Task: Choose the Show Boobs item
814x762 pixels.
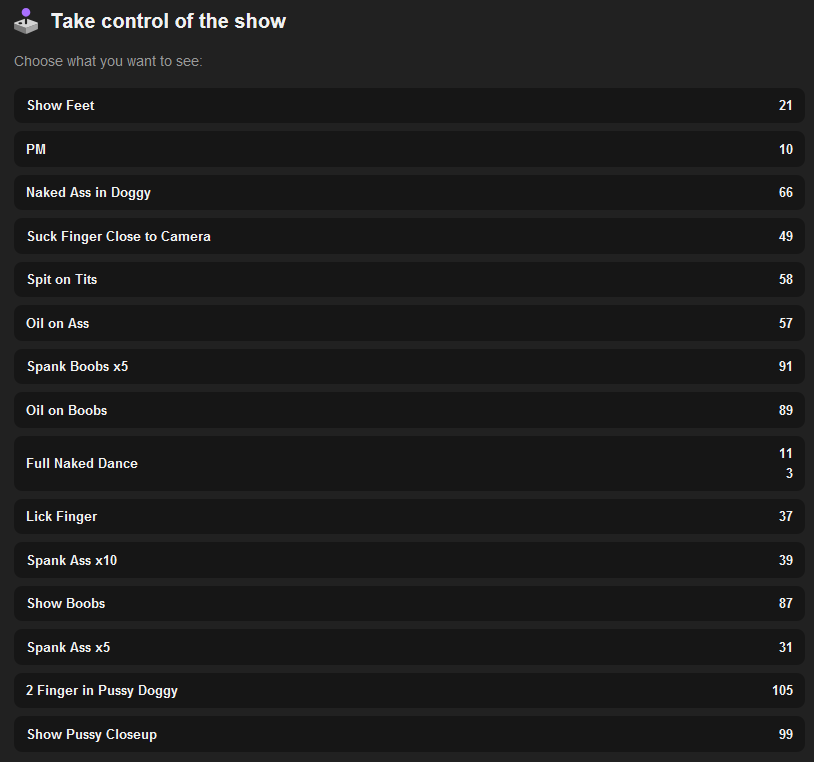Action: click(x=66, y=603)
